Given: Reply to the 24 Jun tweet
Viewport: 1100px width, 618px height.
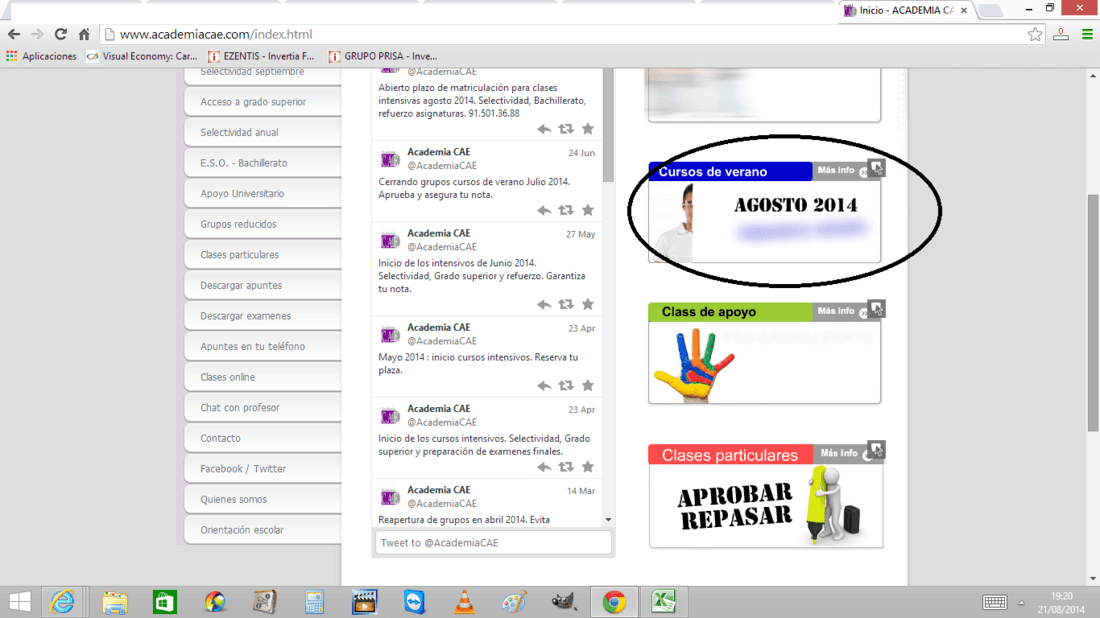Looking at the screenshot, I should point(544,210).
